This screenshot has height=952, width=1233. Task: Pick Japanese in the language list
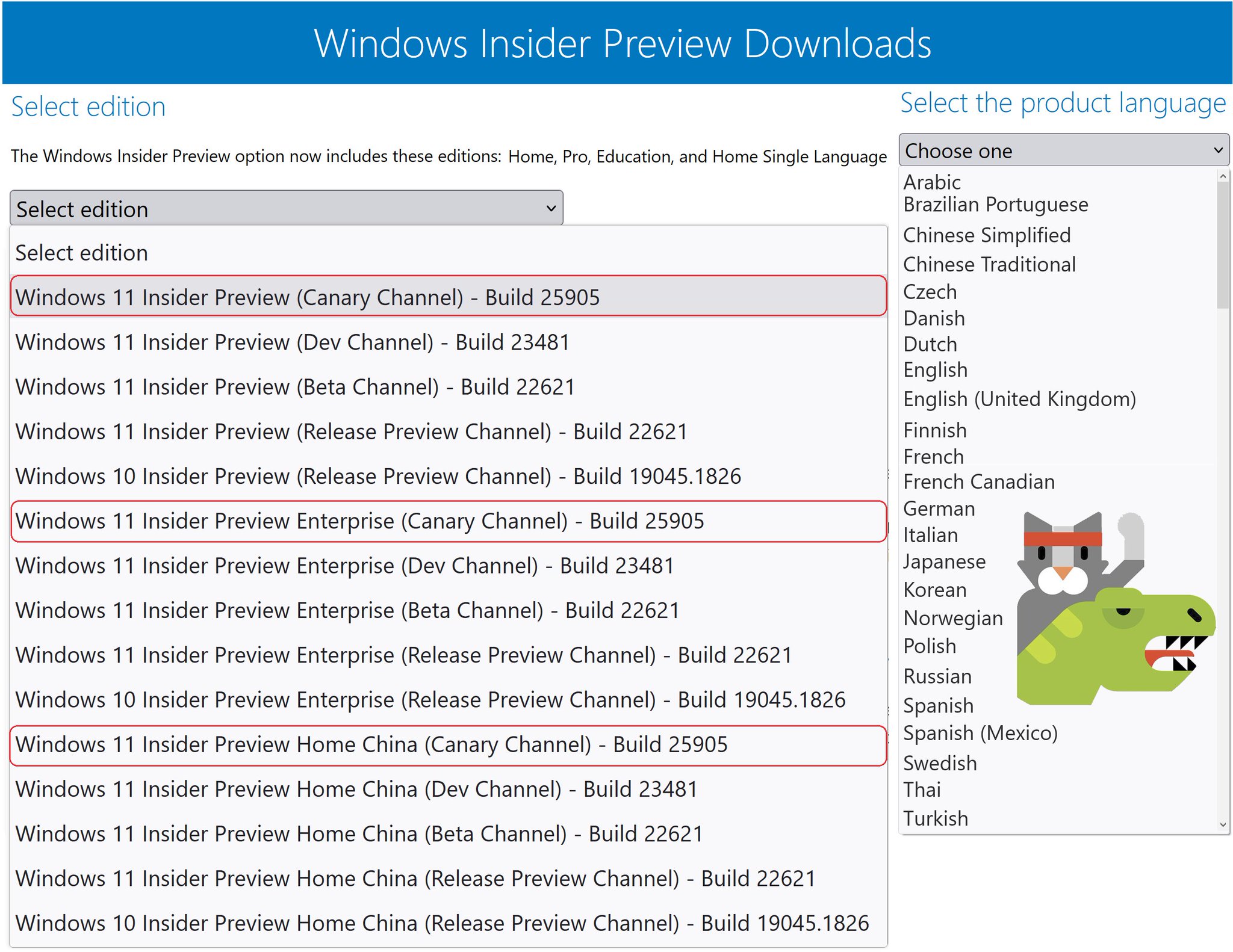(944, 561)
